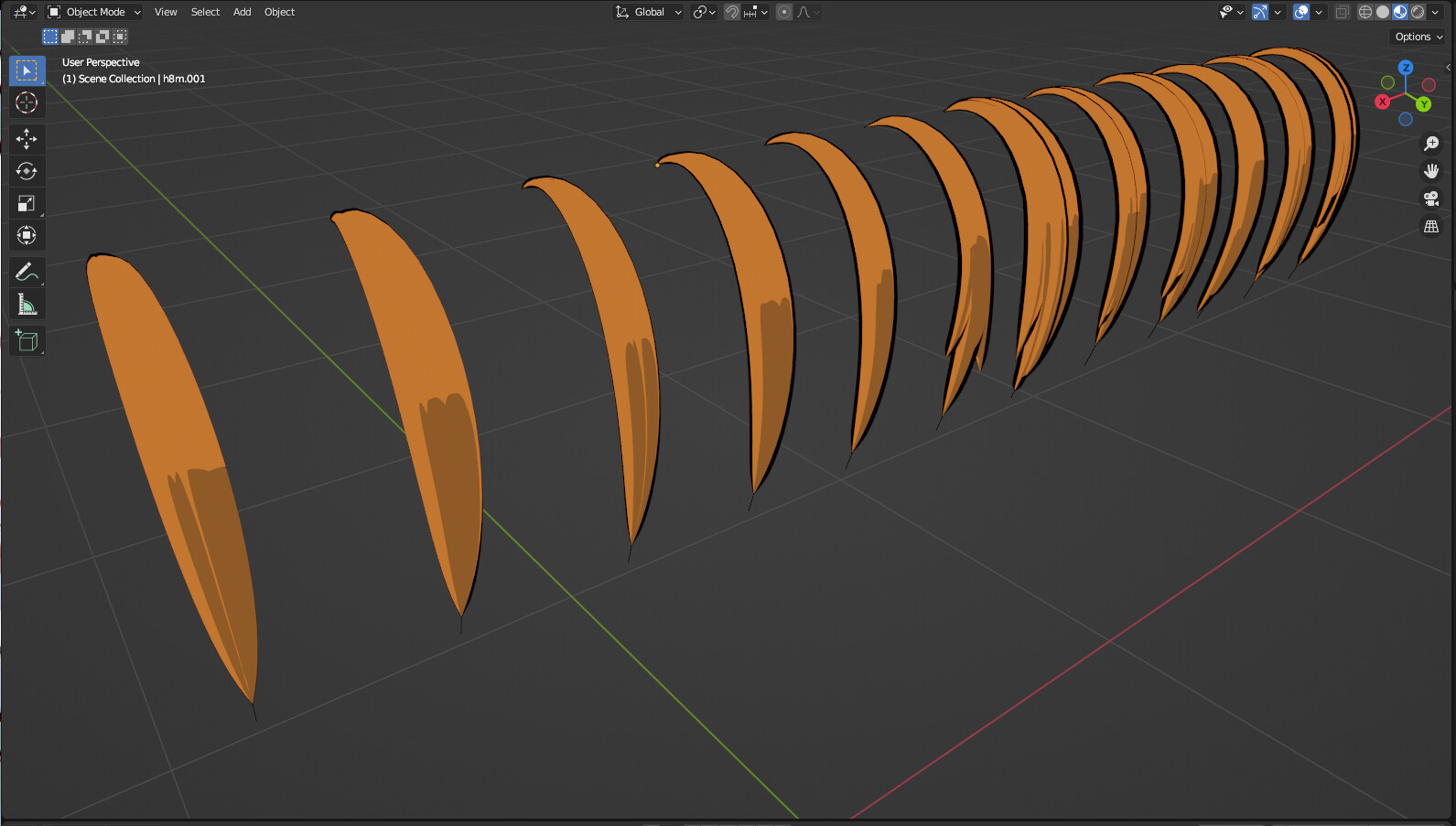Open the Options dropdown
The image size is (1456, 826).
pyautogui.click(x=1418, y=37)
